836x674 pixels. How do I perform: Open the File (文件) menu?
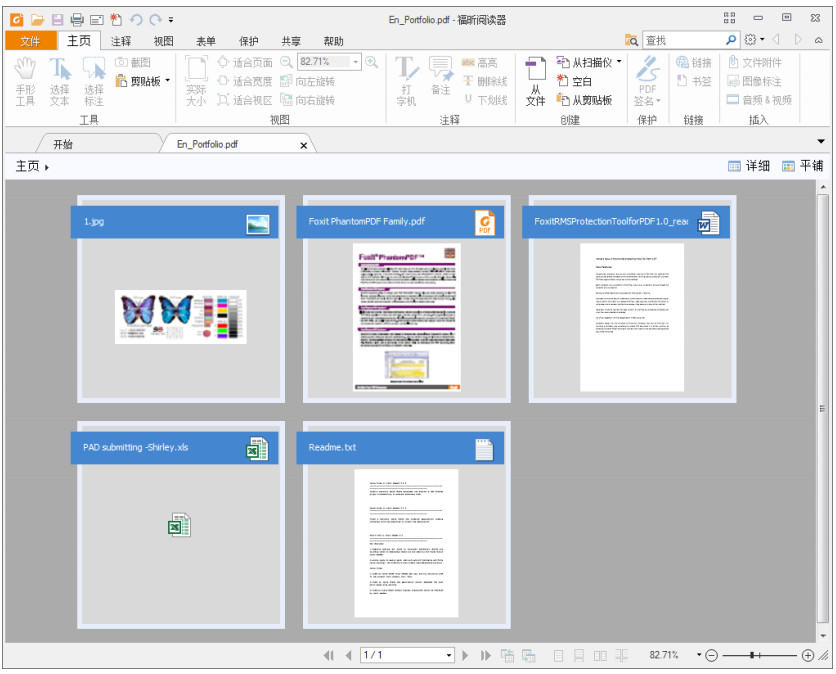pyautogui.click(x=30, y=41)
